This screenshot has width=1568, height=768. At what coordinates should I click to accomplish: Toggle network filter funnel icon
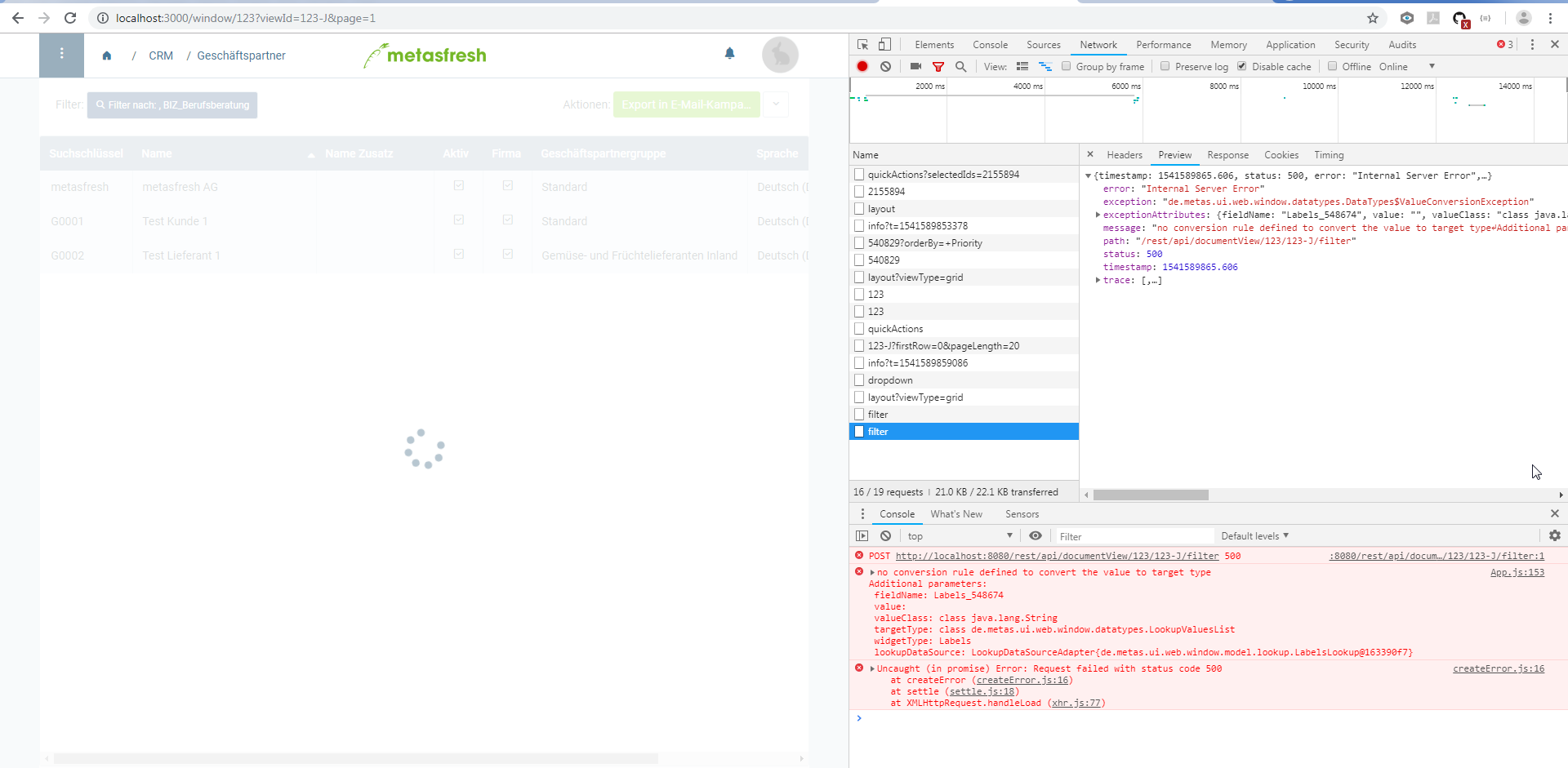938,66
